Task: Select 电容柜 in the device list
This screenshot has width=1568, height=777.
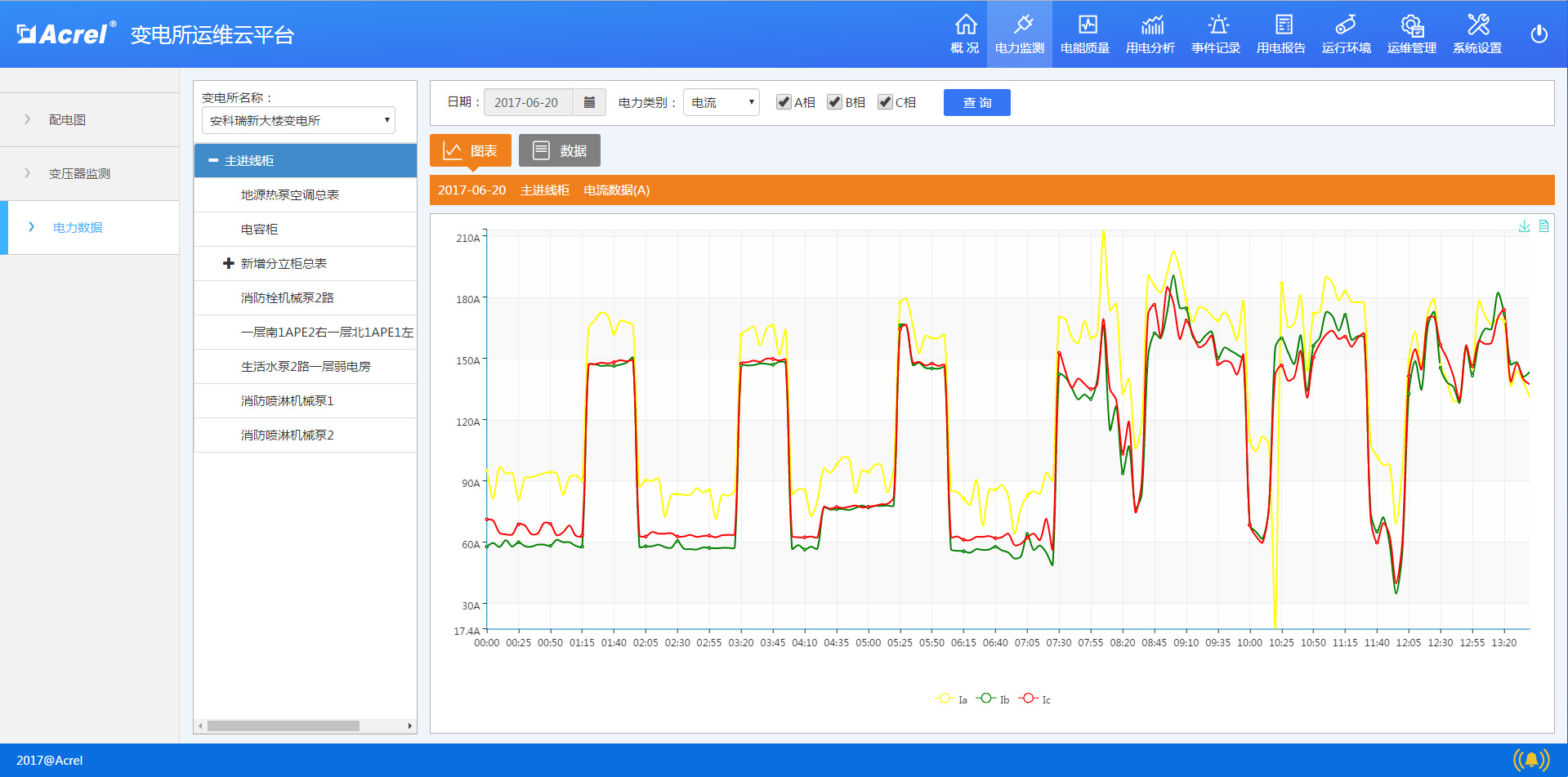Action: (x=259, y=230)
